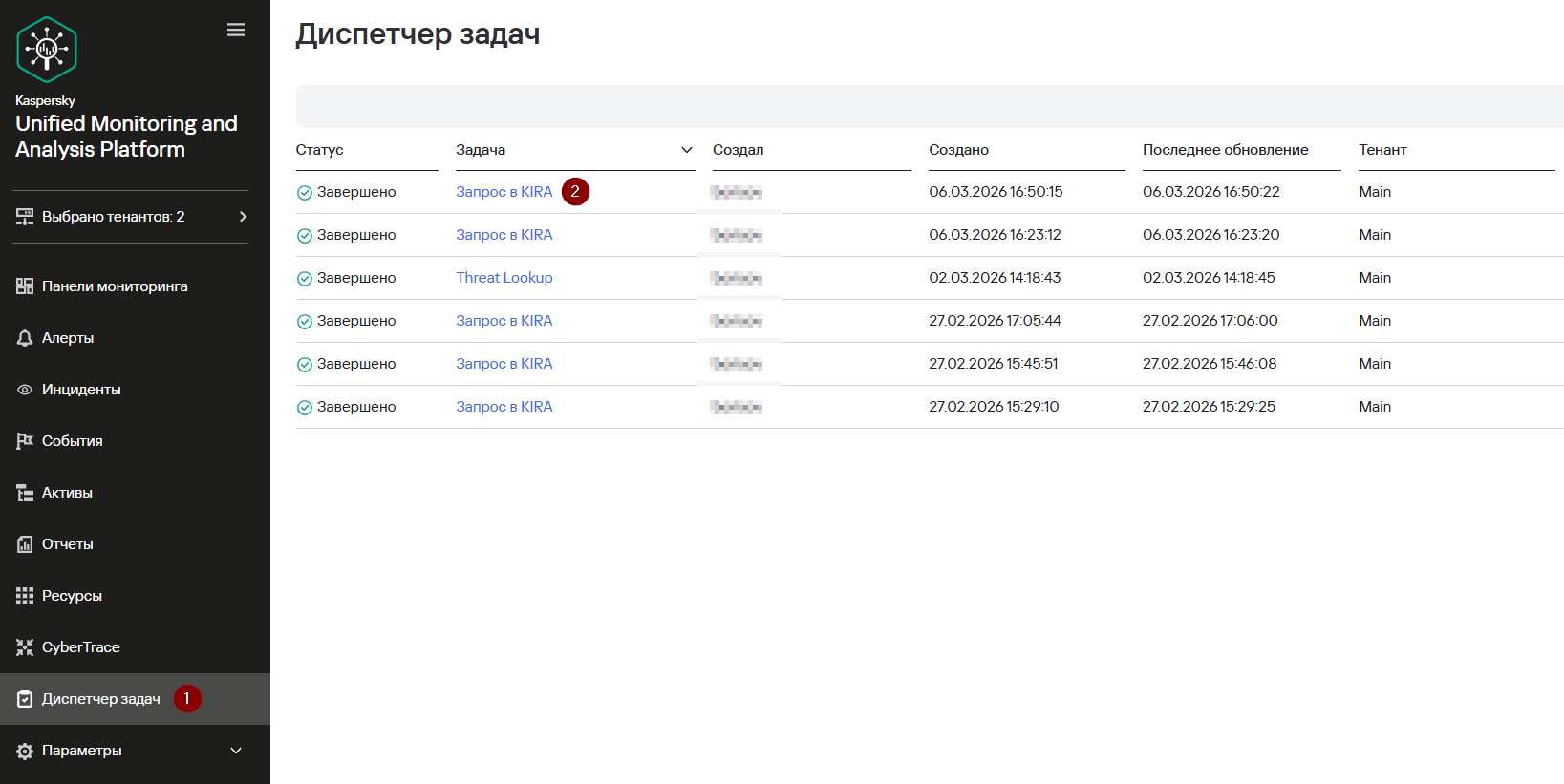Go to Отчеты section

[68, 544]
